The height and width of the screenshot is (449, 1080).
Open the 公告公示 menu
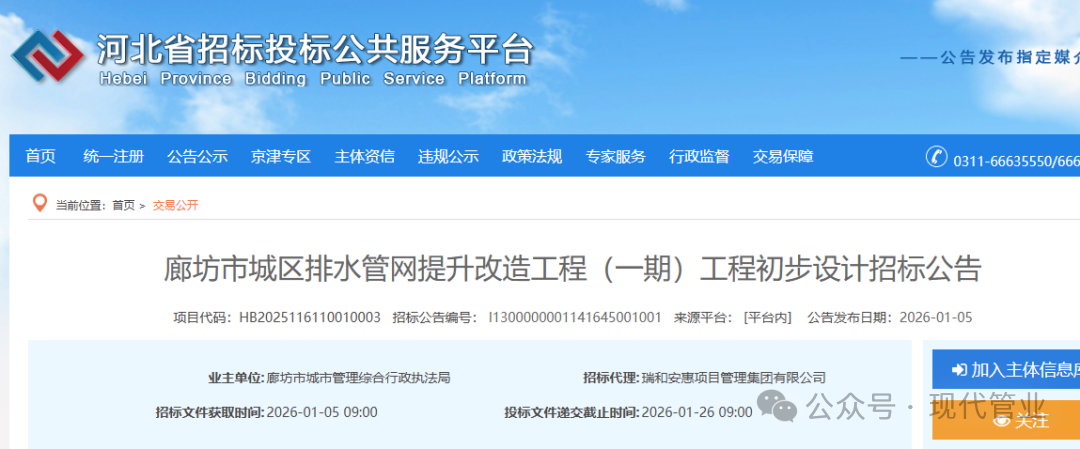point(197,157)
